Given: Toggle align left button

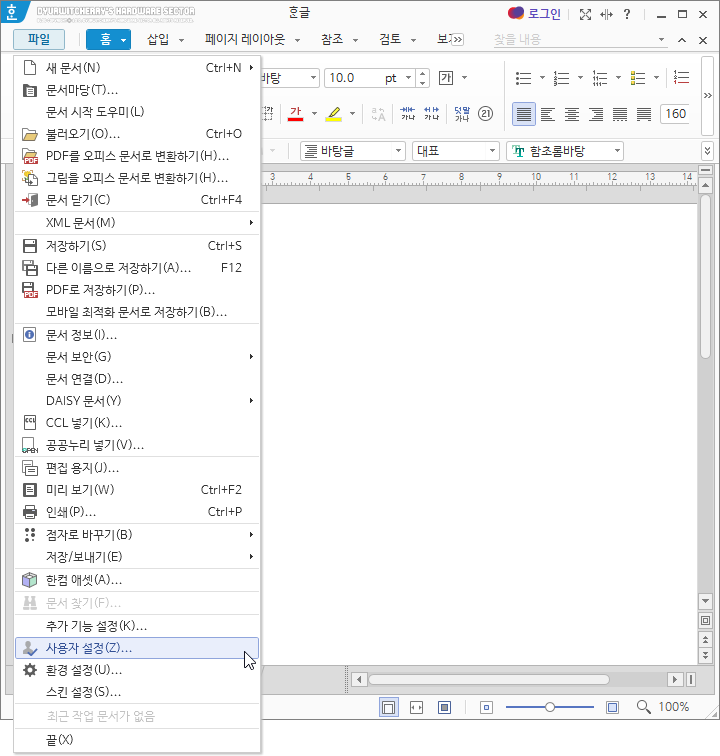Looking at the screenshot, I should coord(548,114).
